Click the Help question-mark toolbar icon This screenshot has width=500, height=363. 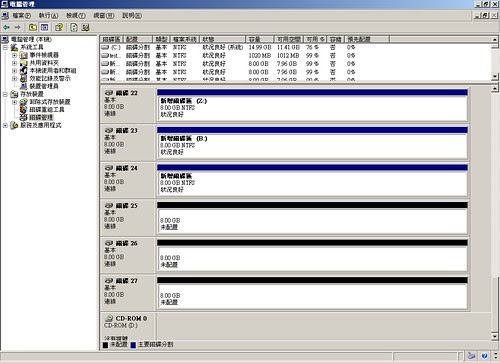[x=59, y=27]
